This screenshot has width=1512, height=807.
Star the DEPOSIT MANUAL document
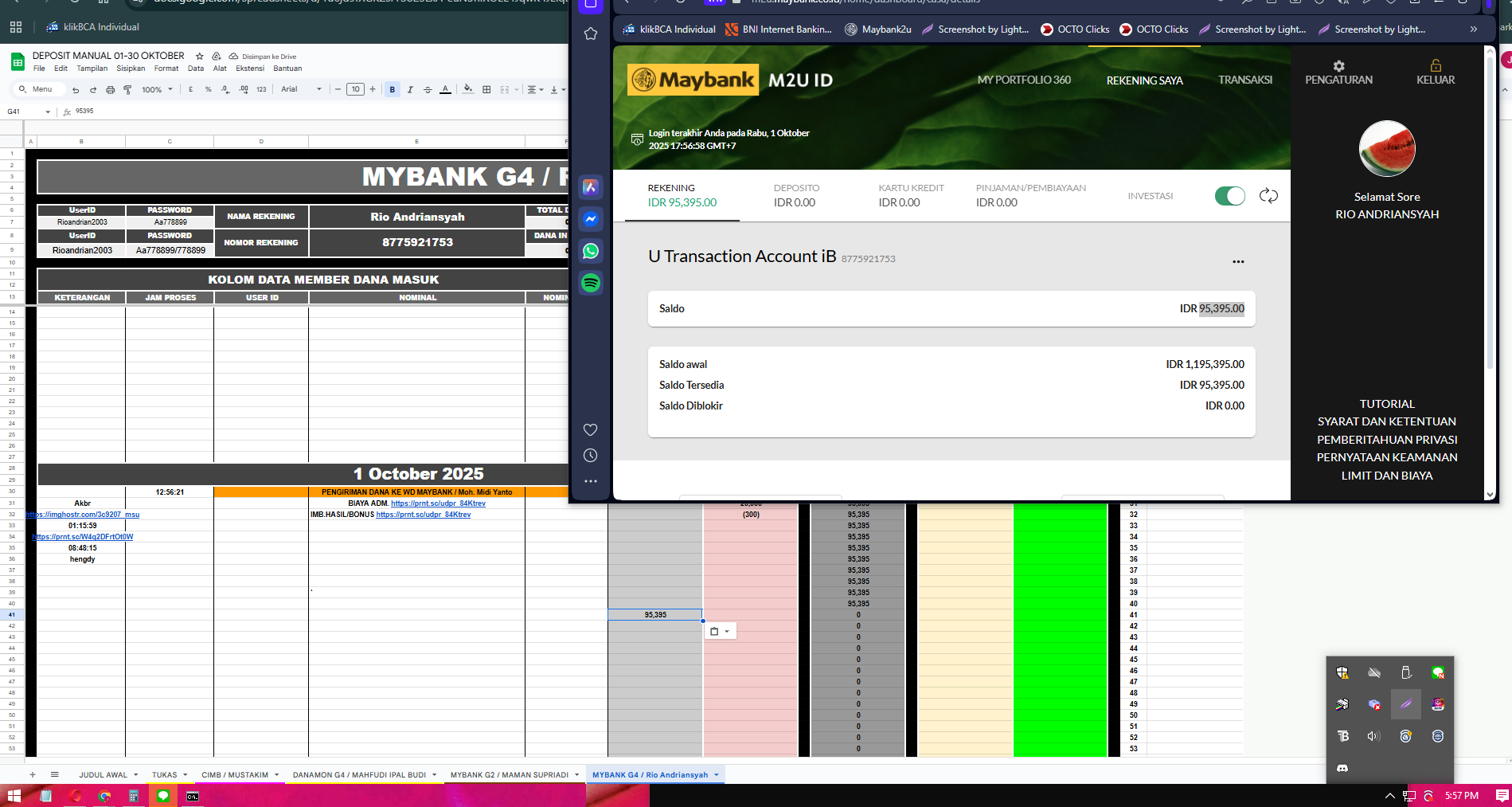[x=200, y=56]
